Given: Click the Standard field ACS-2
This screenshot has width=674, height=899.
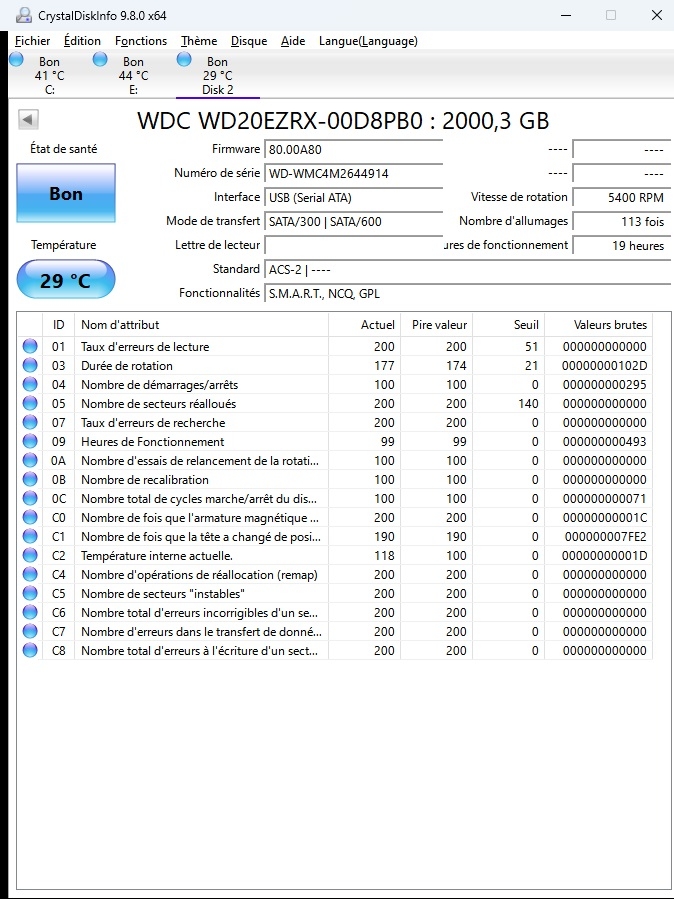Looking at the screenshot, I should [467, 269].
